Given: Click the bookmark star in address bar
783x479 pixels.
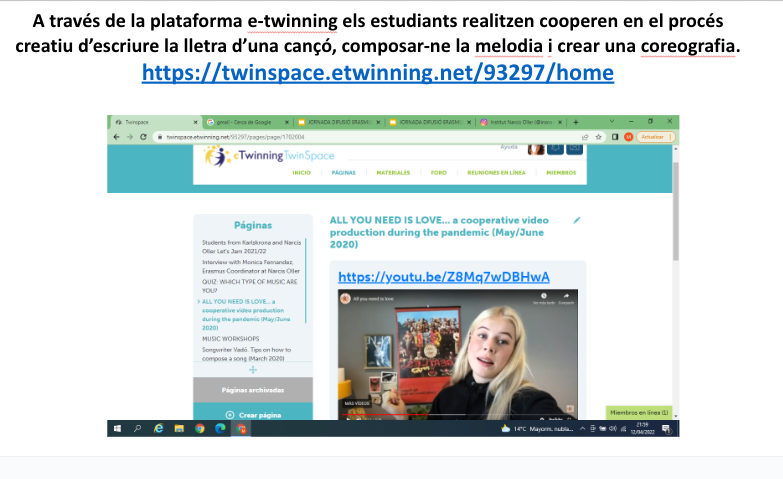Looking at the screenshot, I should point(597,136).
